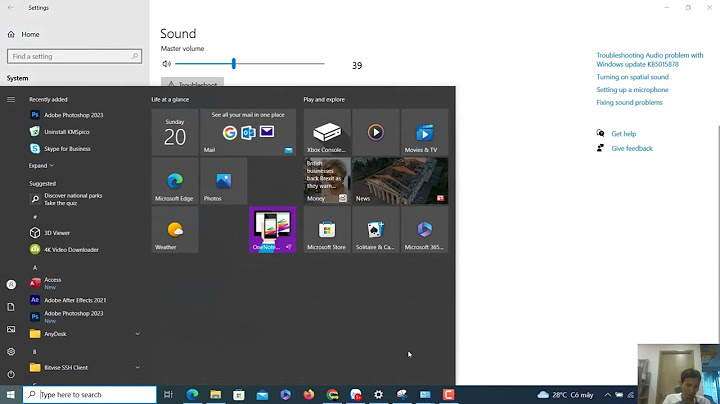Expand the AnyDesk folder
This screenshot has width=720, height=404.
point(85,334)
